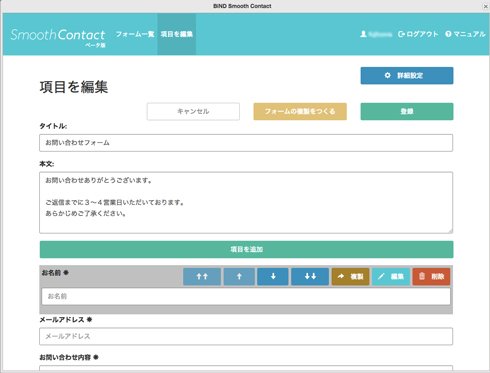Image resolution: width=490 pixels, height=373 pixels.
Task: Move お名前 field to bottom with double down arrows
Action: point(310,276)
